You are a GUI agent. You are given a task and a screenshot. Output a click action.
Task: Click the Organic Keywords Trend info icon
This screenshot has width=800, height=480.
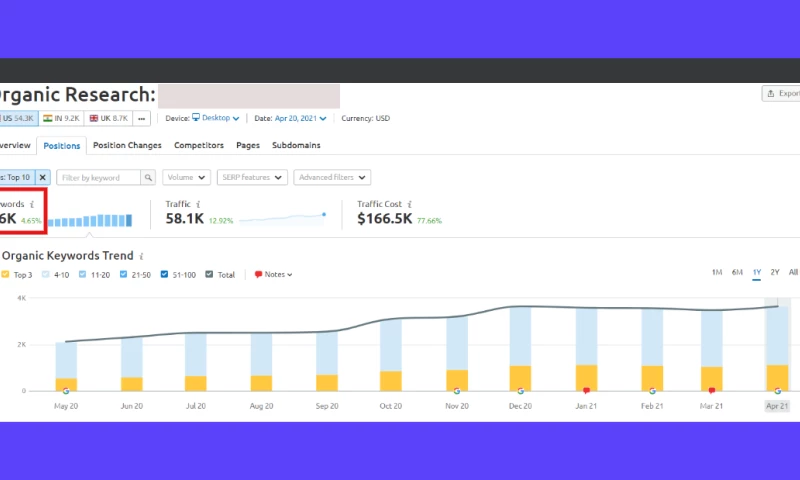point(141,256)
